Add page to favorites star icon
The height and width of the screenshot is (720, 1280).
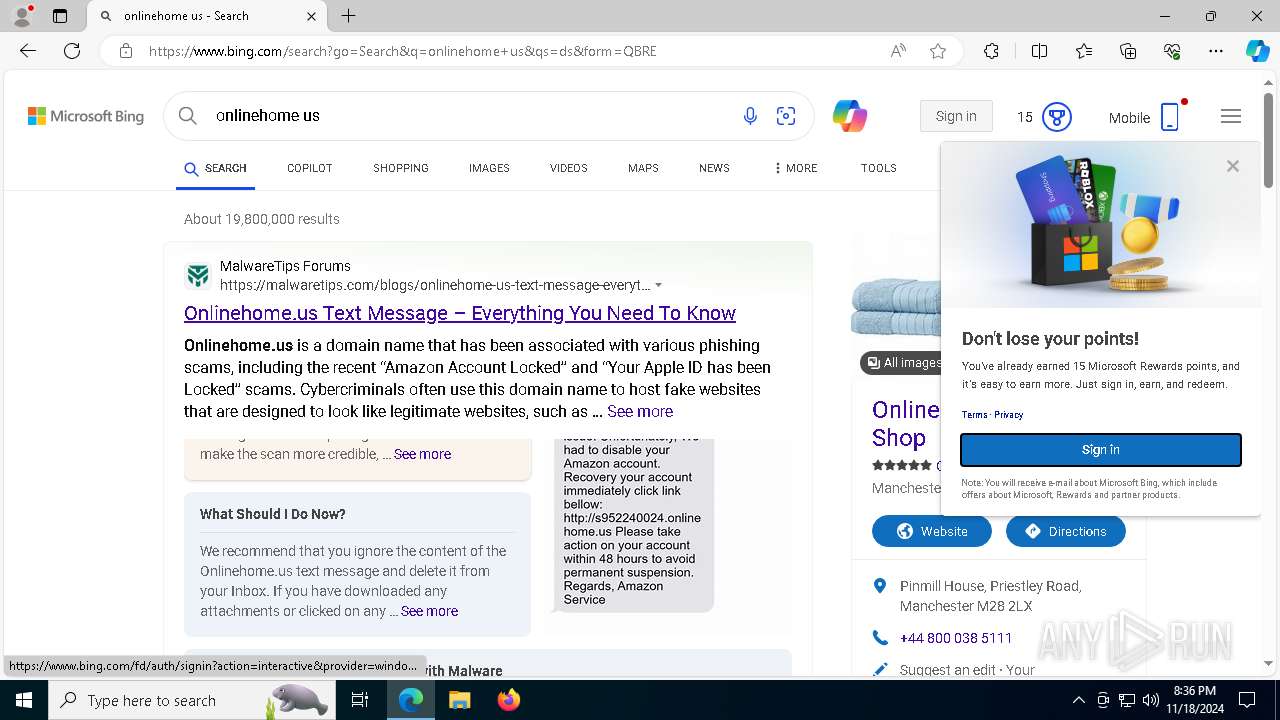pos(938,51)
